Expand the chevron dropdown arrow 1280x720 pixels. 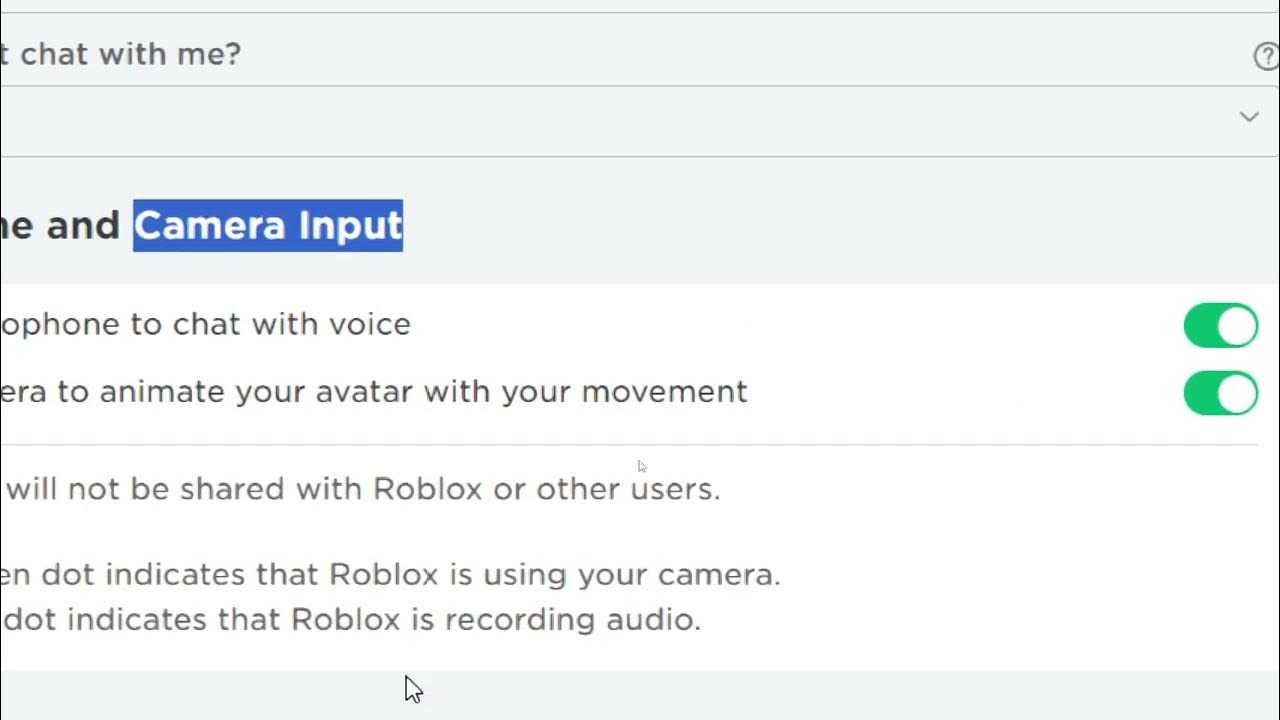(1249, 117)
